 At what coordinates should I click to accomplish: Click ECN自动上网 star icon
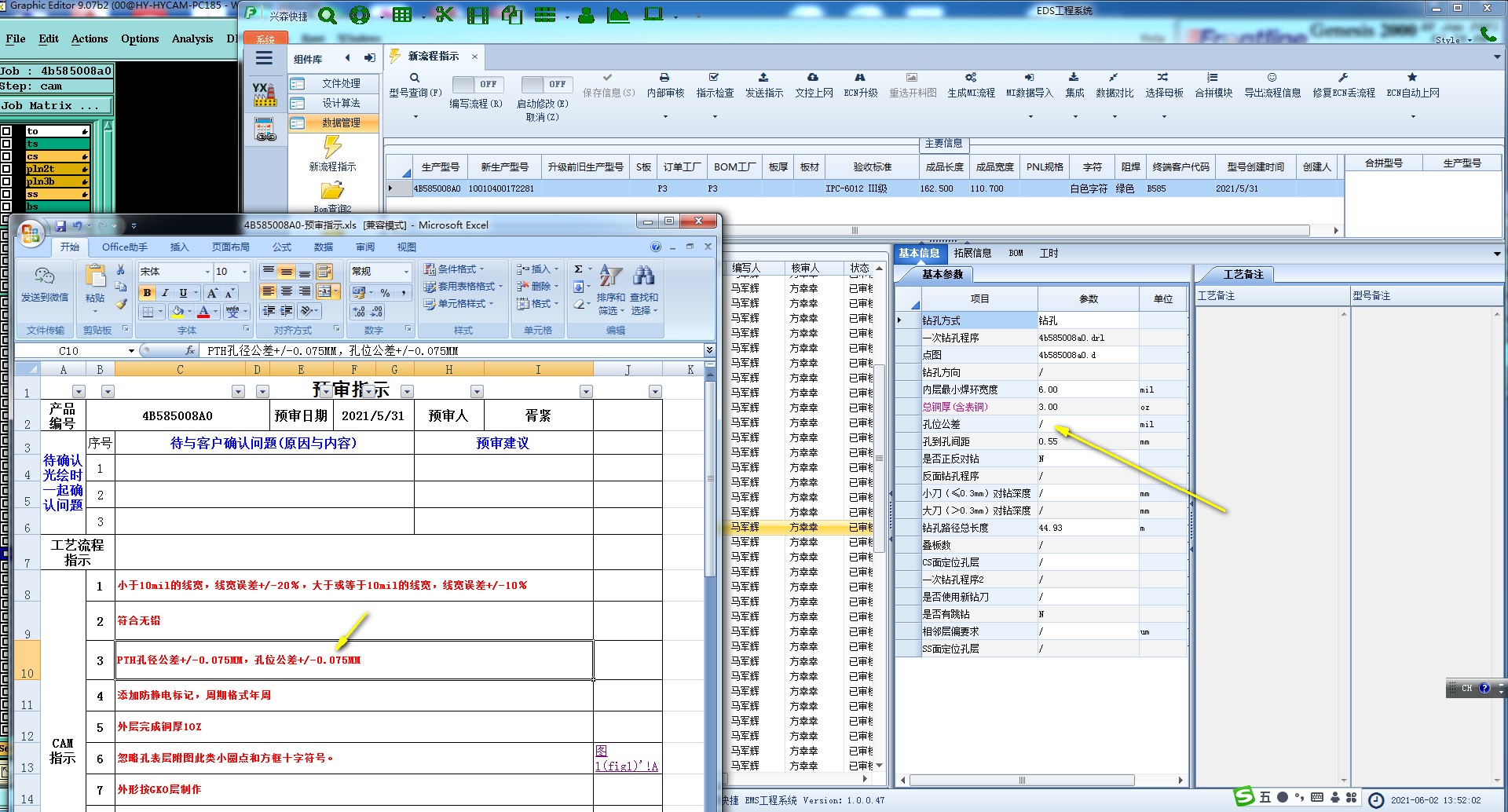[1412, 78]
